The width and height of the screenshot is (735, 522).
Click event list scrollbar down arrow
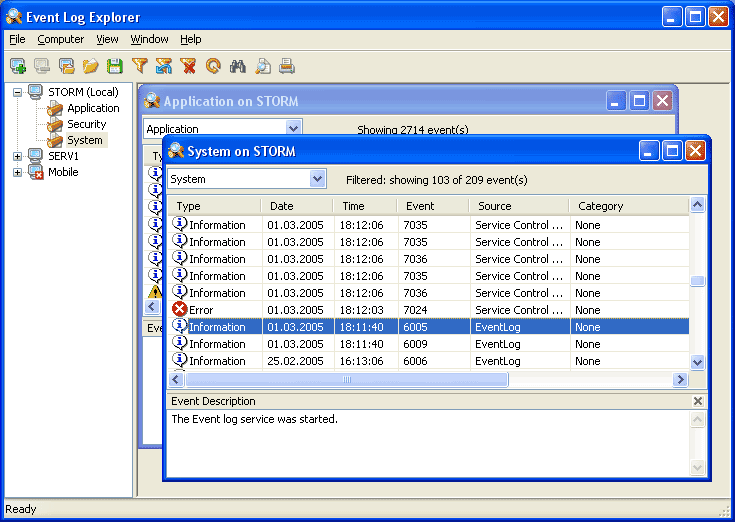[697, 362]
